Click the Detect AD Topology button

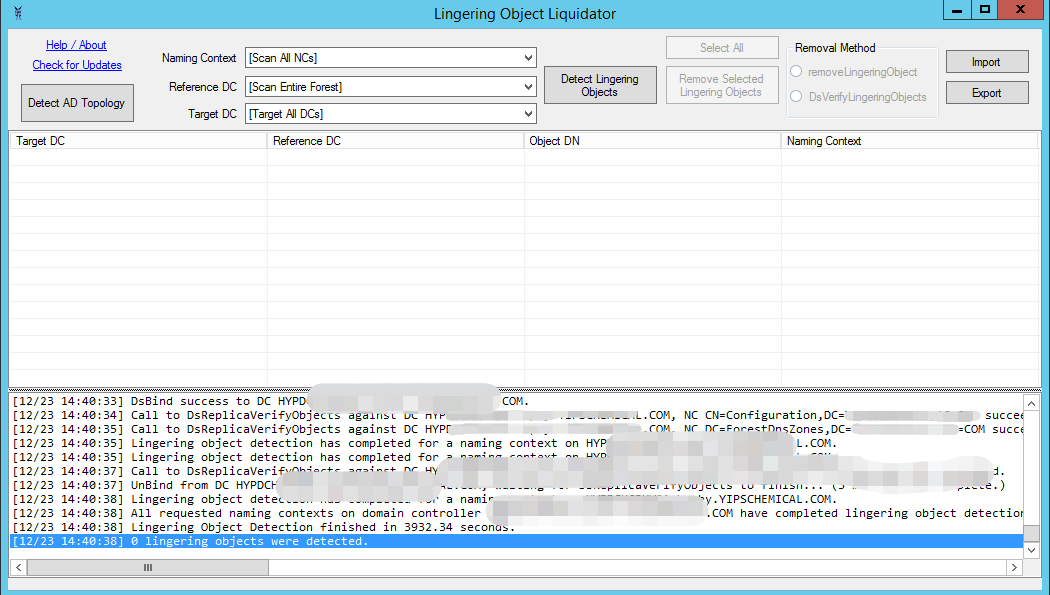[x=77, y=103]
